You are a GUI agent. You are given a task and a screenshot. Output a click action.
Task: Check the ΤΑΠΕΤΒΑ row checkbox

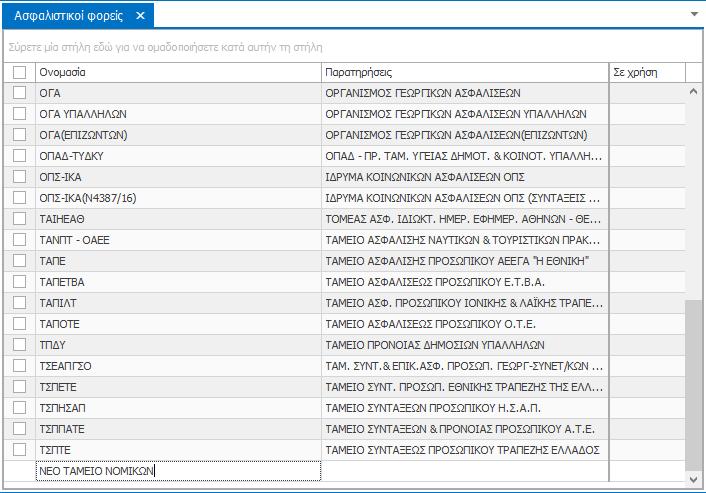(19, 282)
